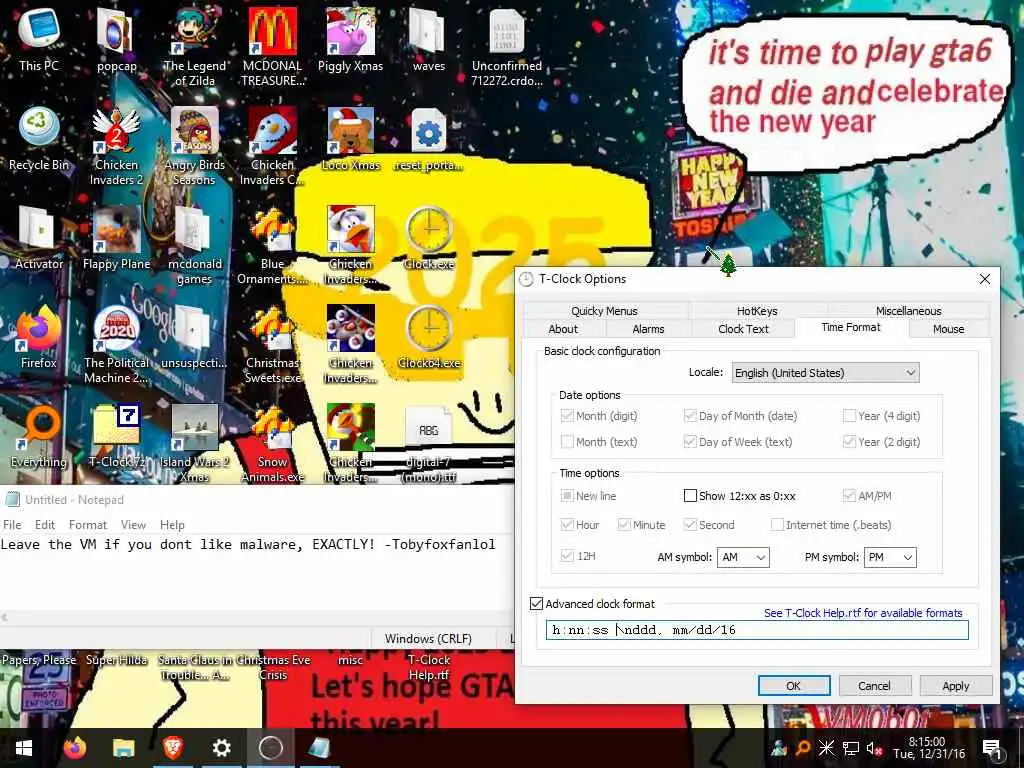Open The Political Machine 2020 shortcut
Viewport: 1024px width, 768px height.
(x=116, y=344)
